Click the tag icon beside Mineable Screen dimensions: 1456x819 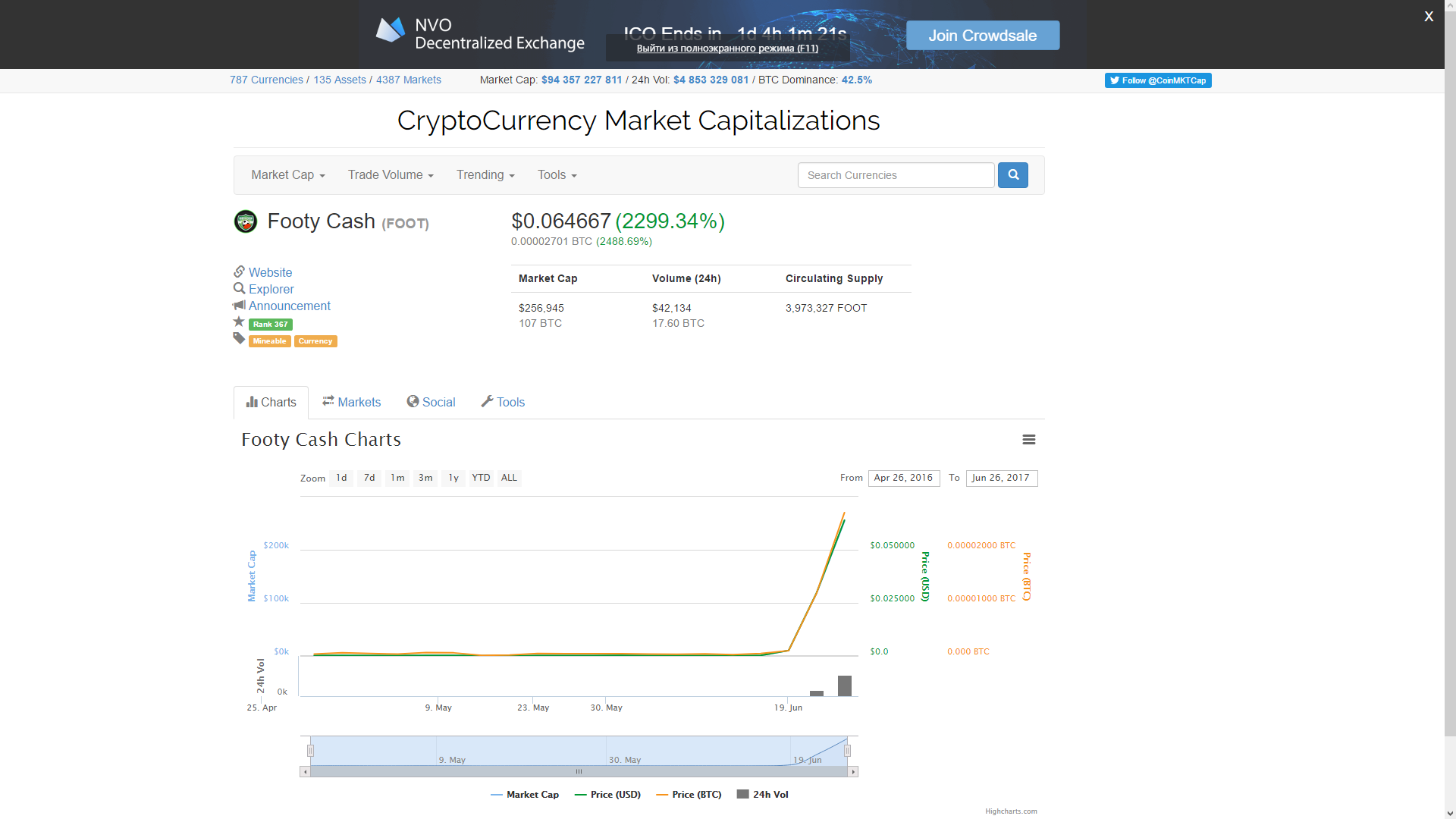[x=239, y=338]
